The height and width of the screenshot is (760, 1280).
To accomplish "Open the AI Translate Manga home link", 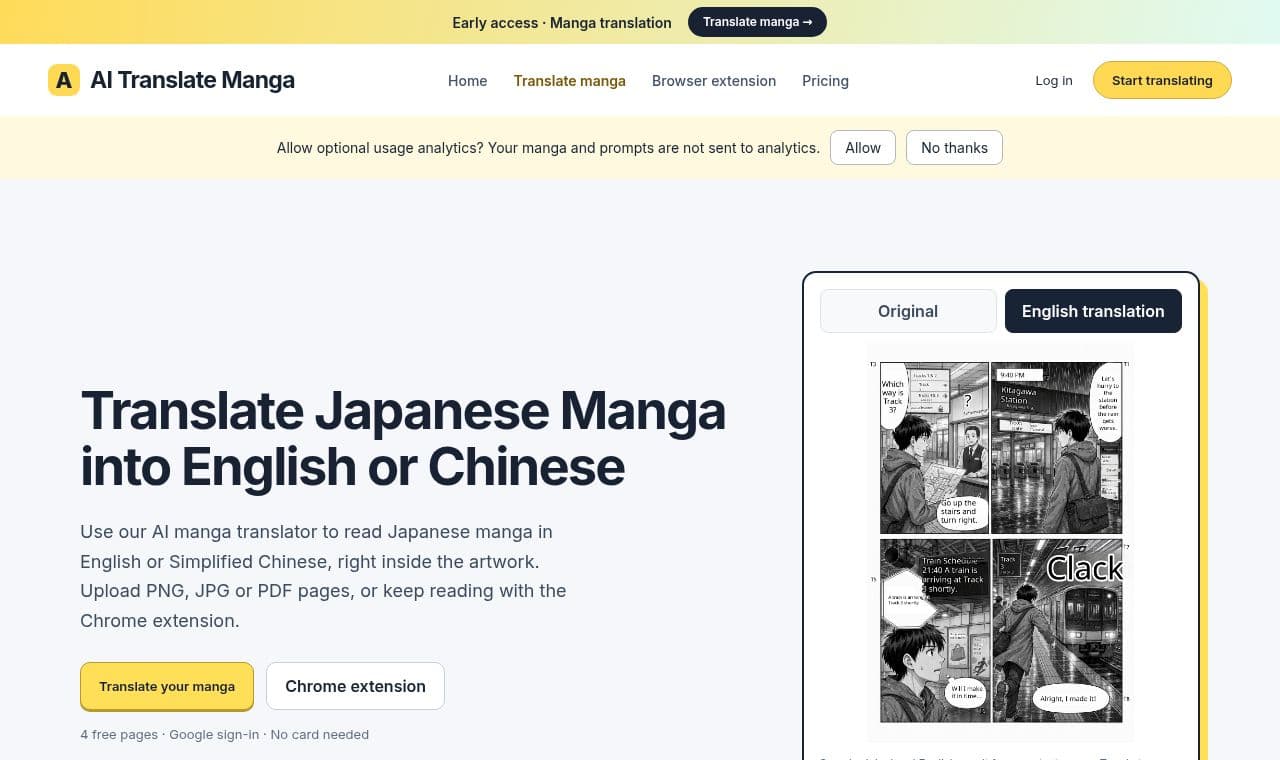I will click(171, 80).
